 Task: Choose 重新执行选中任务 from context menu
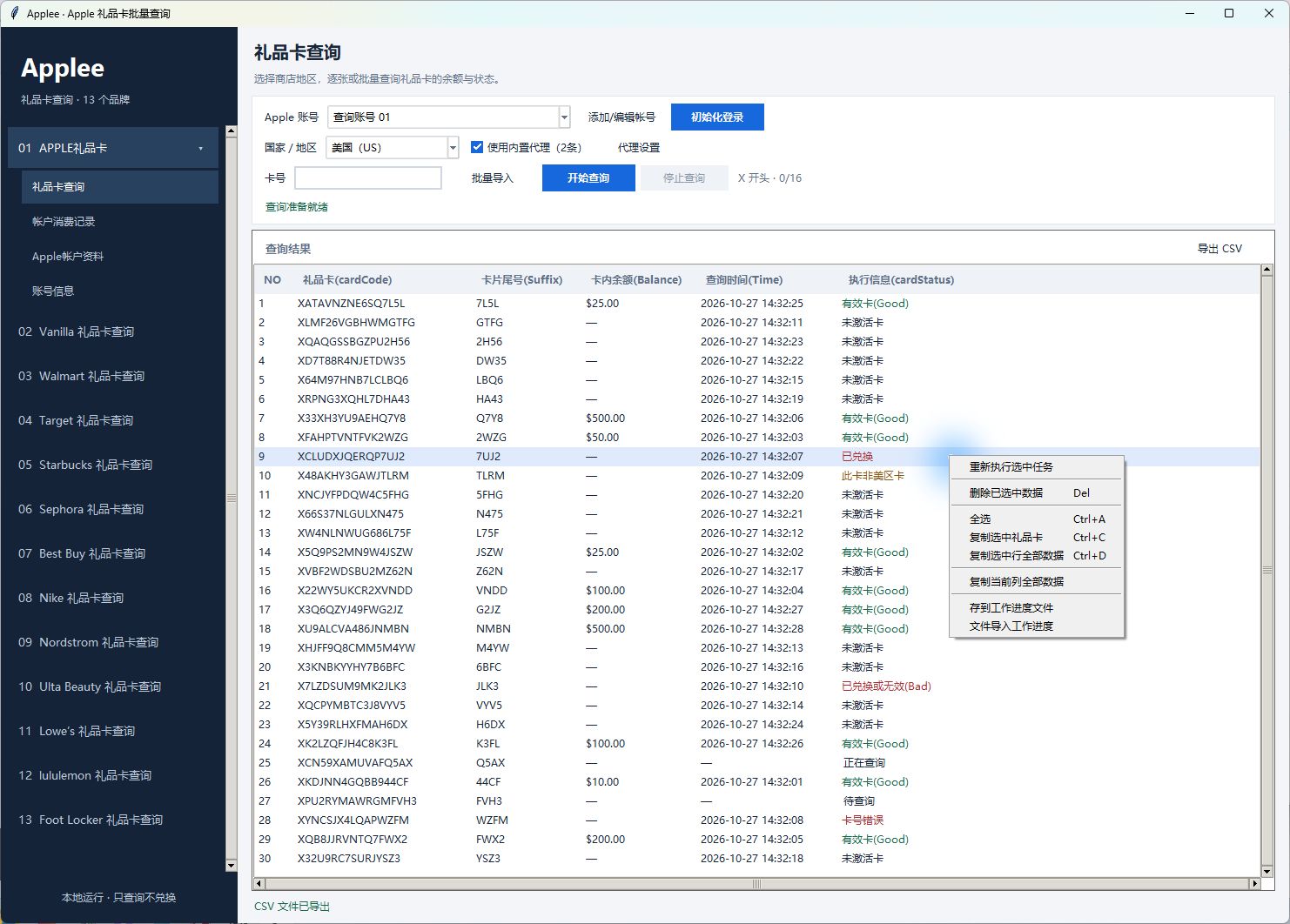pos(1011,467)
